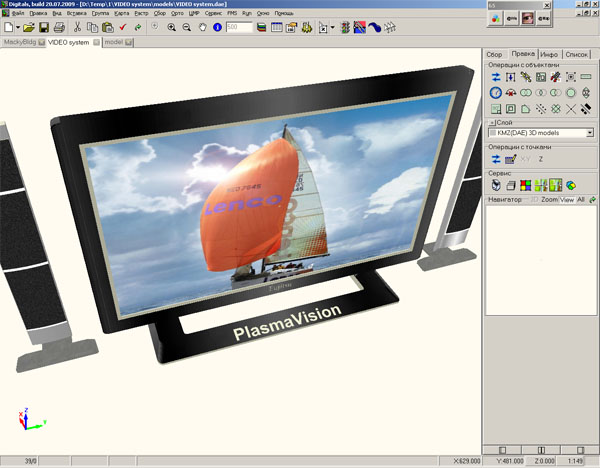
Task: Click the Z point operation button
Action: pyautogui.click(x=541, y=159)
